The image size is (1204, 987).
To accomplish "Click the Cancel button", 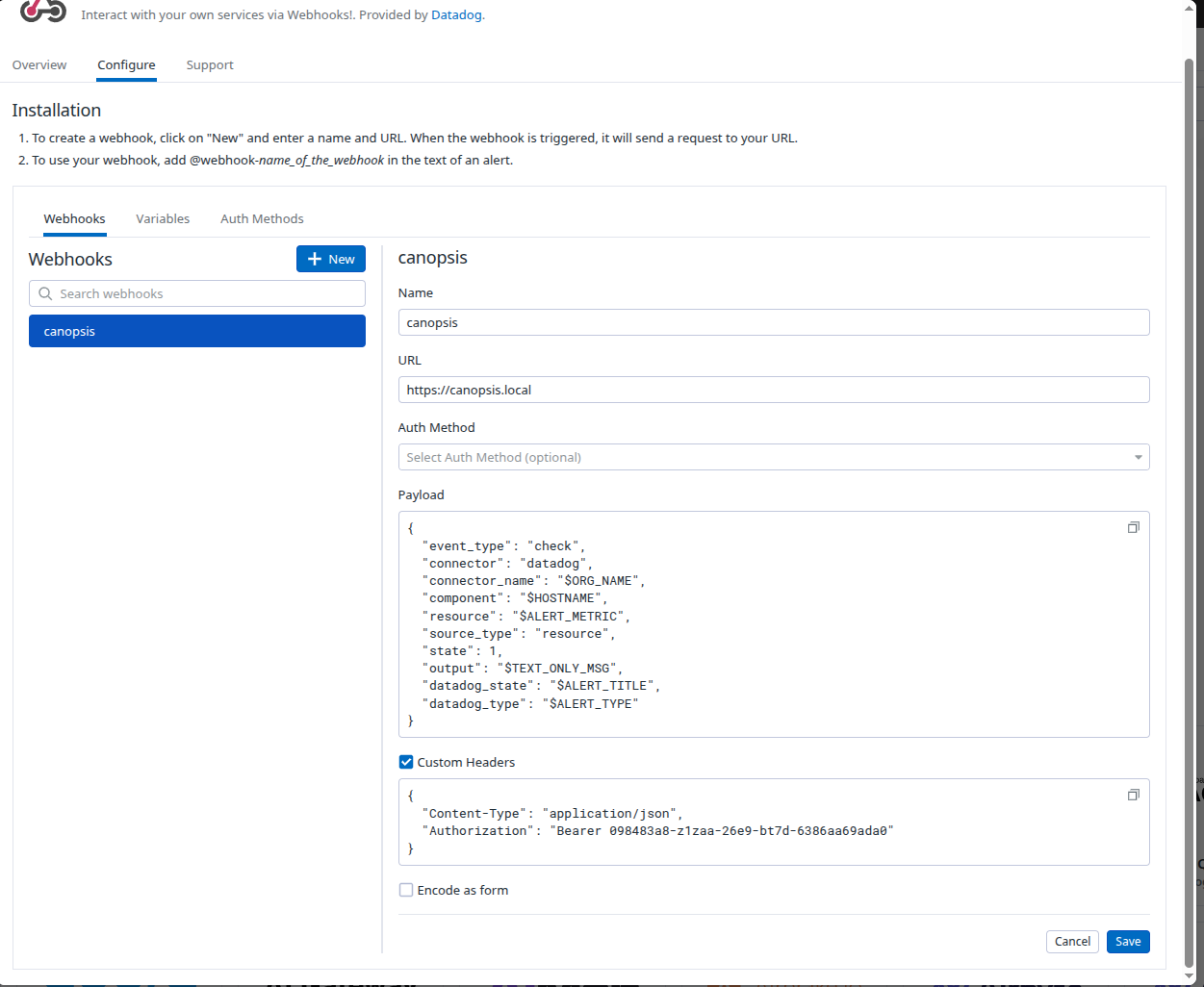I will (1072, 941).
